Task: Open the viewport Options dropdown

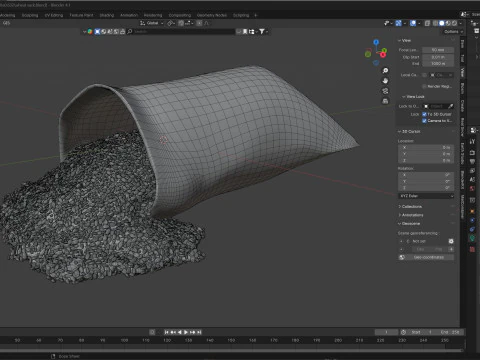Action: pos(453,31)
